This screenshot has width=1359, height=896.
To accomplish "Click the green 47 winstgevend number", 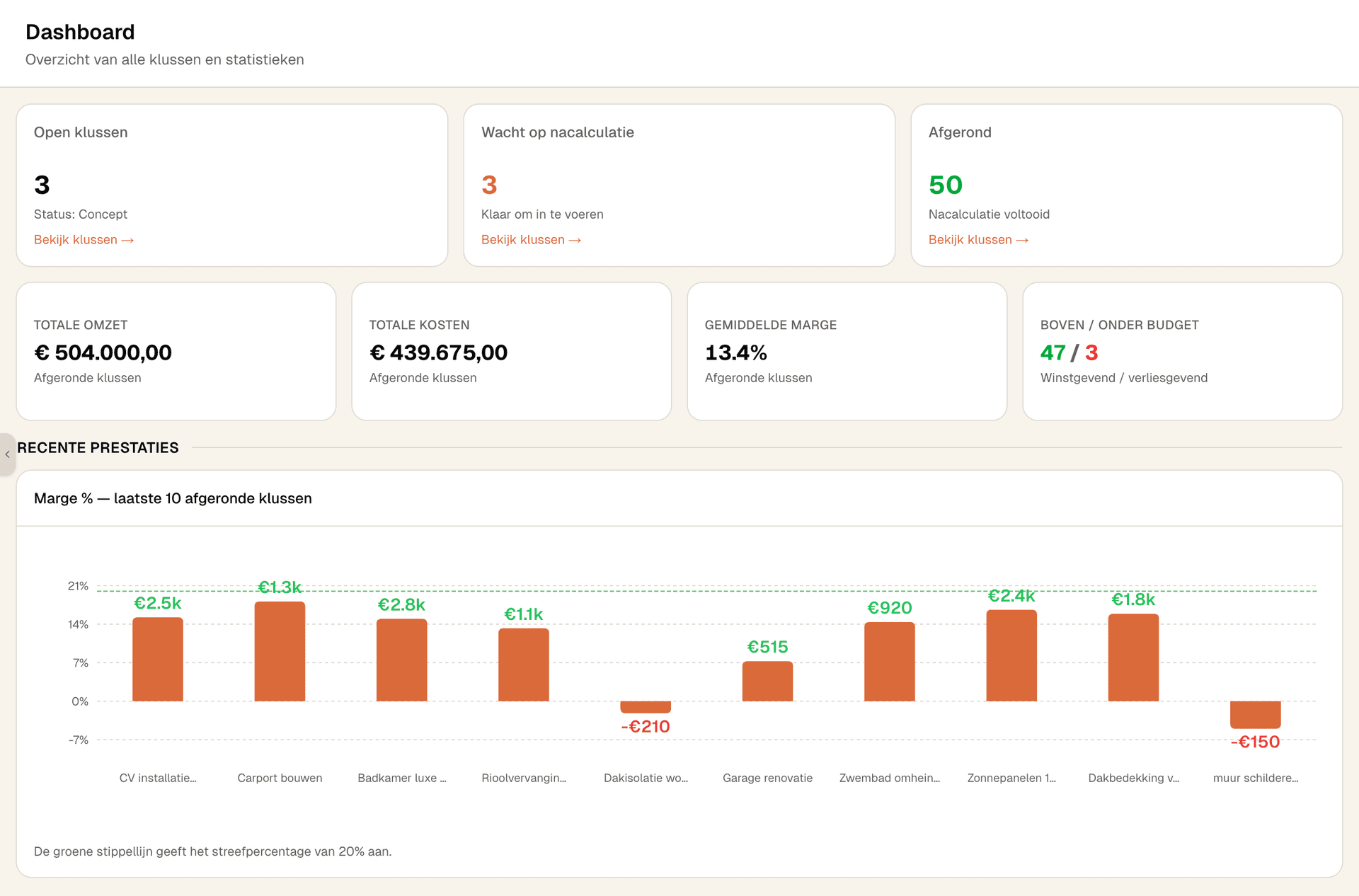I will click(1053, 352).
